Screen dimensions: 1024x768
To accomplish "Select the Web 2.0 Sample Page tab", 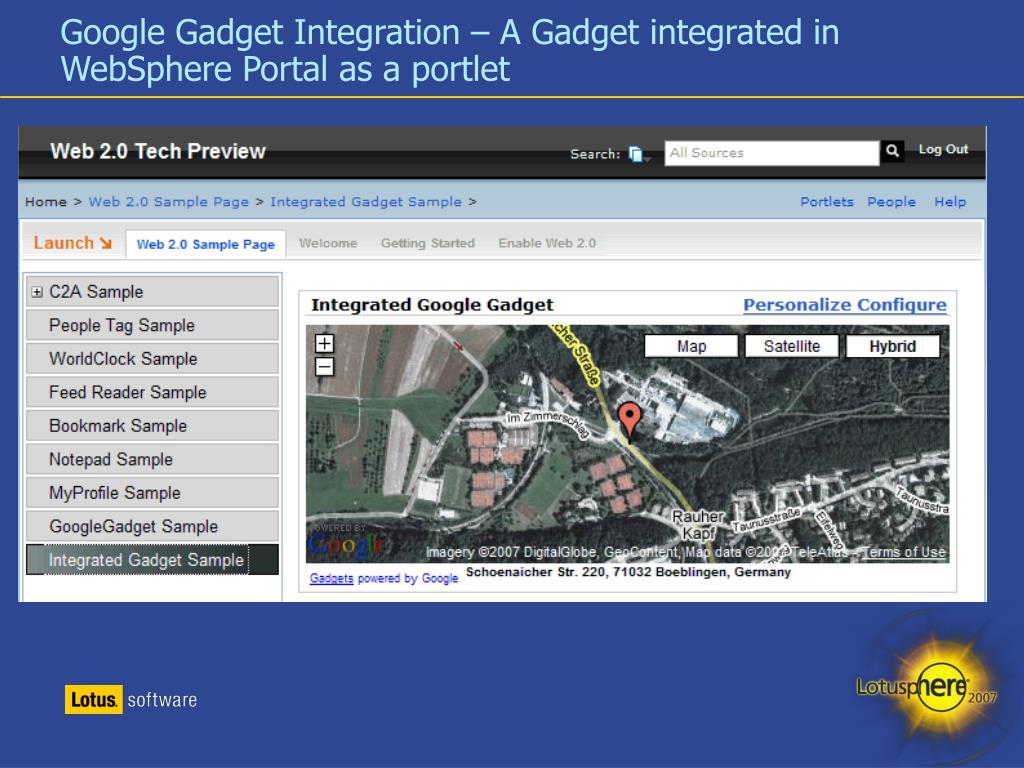I will tap(206, 244).
